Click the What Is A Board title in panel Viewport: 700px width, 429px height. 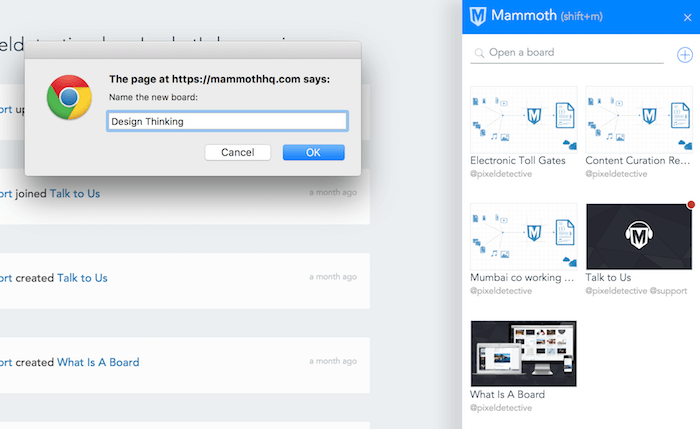[507, 394]
